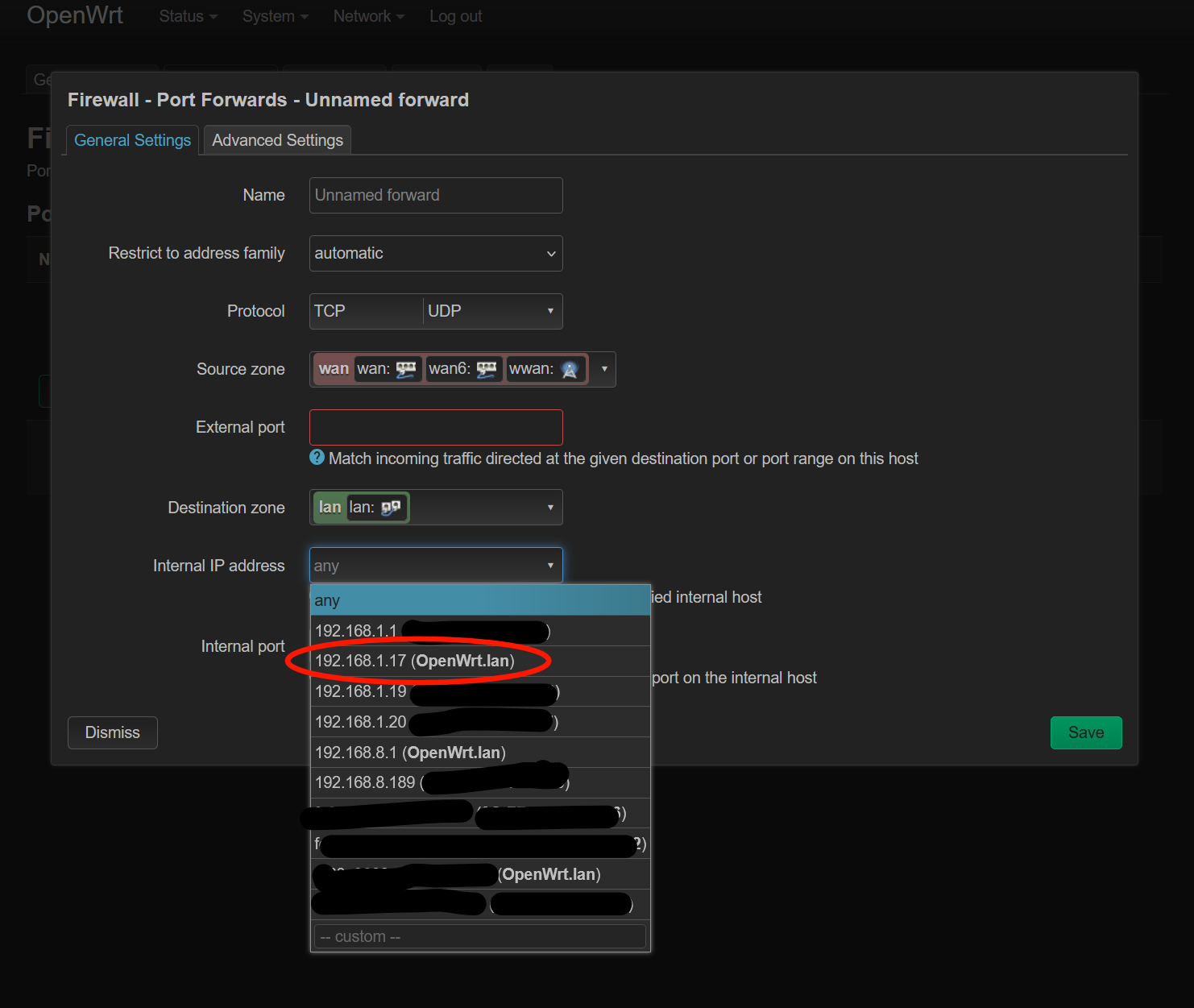Select 192.168.1.17 (OpenWrt.lan) entry
The height and width of the screenshot is (1008, 1194).
point(480,661)
